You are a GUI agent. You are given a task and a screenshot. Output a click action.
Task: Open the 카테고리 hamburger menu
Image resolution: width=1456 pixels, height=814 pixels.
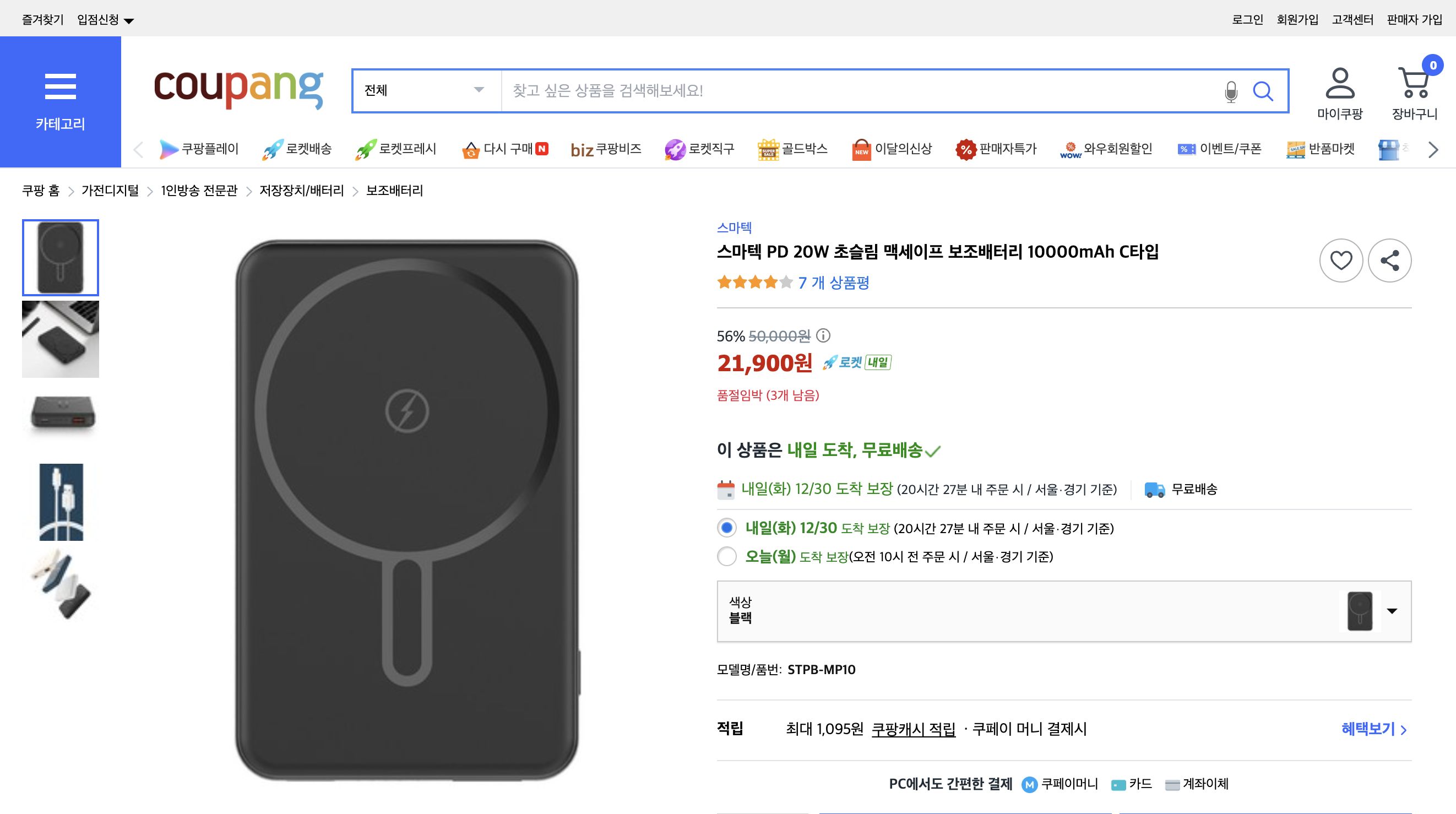[61, 86]
